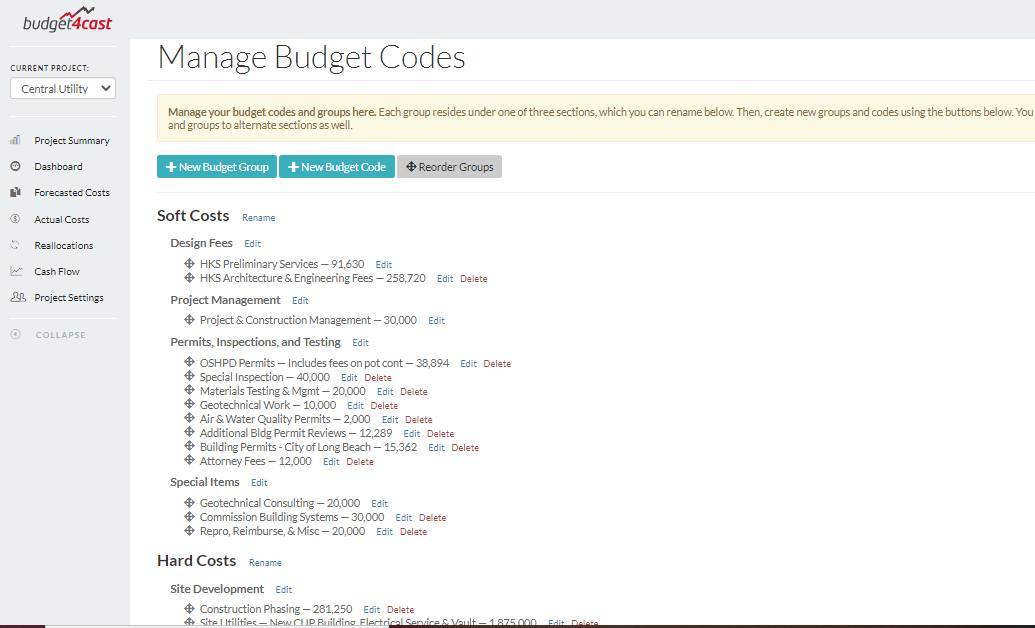Open Project Settings page
The height and width of the screenshot is (628, 1035).
coord(69,298)
